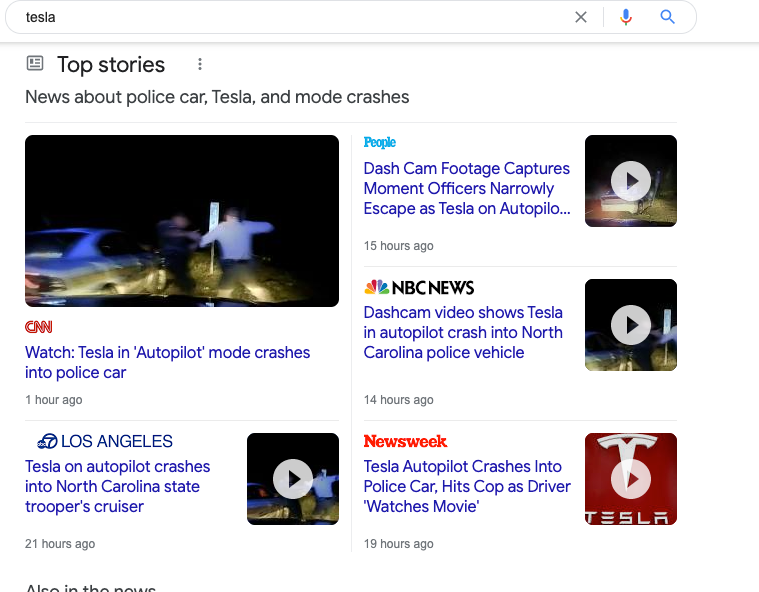
Task: Open the large CNN story thumbnail
Action: pos(182,221)
